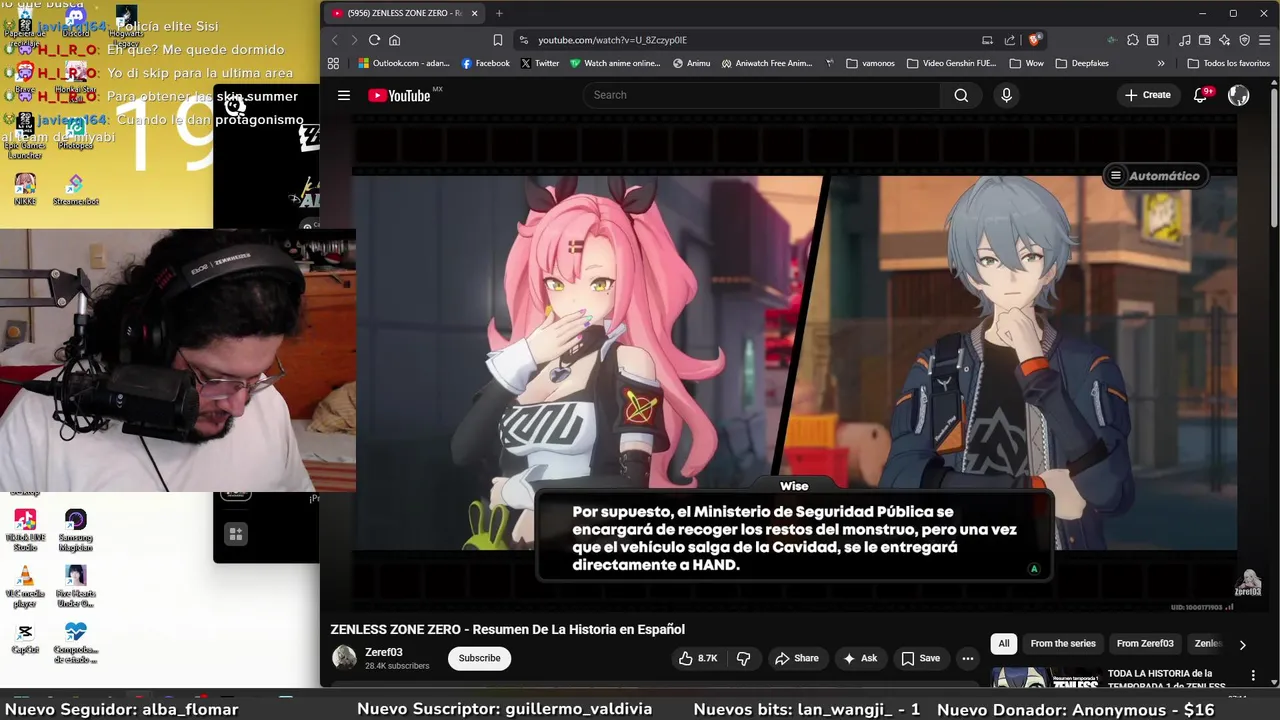Viewport: 1280px width, 720px height.
Task: Share the video
Action: coord(797,658)
